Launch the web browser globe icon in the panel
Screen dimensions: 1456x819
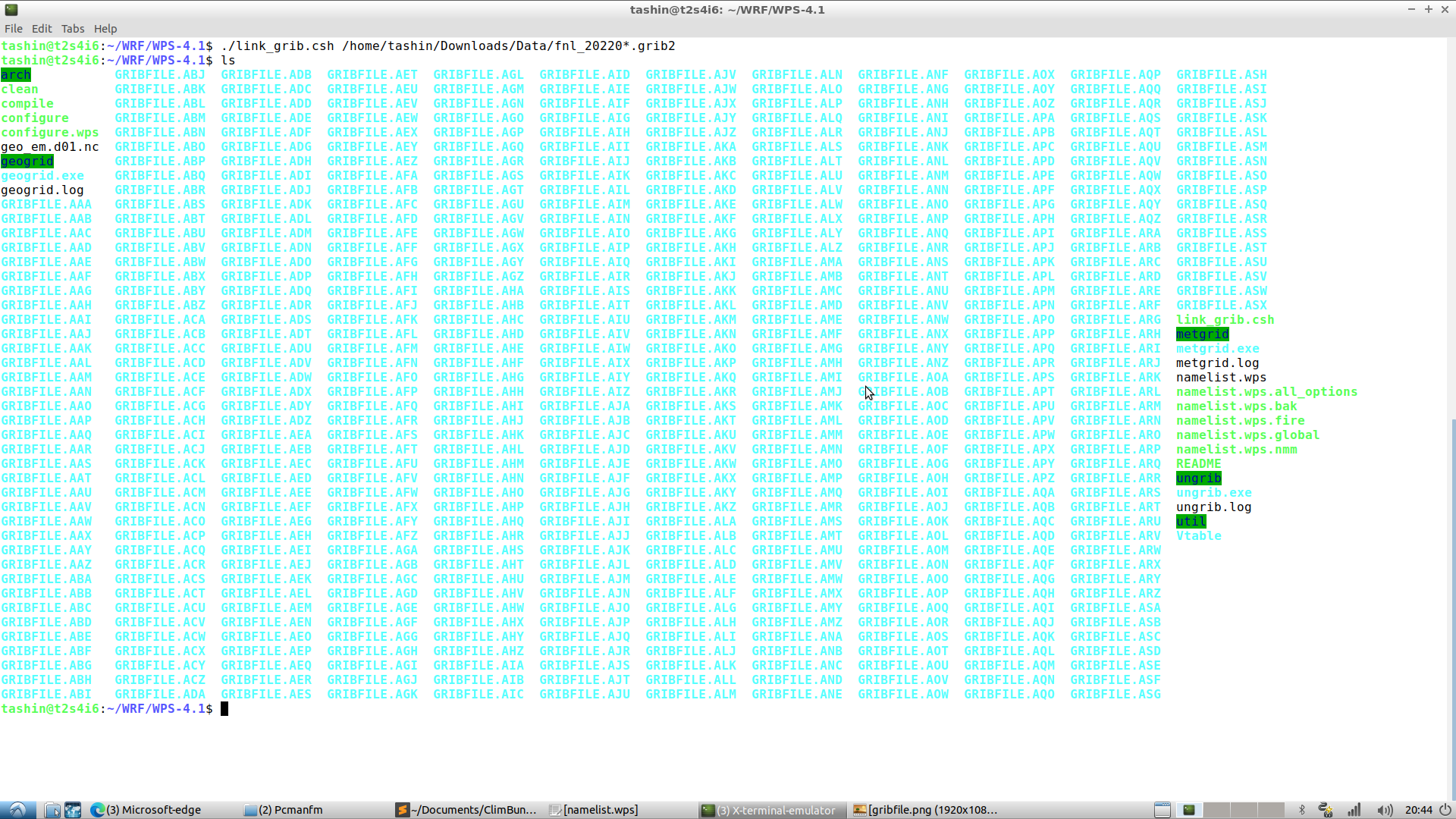(x=73, y=810)
